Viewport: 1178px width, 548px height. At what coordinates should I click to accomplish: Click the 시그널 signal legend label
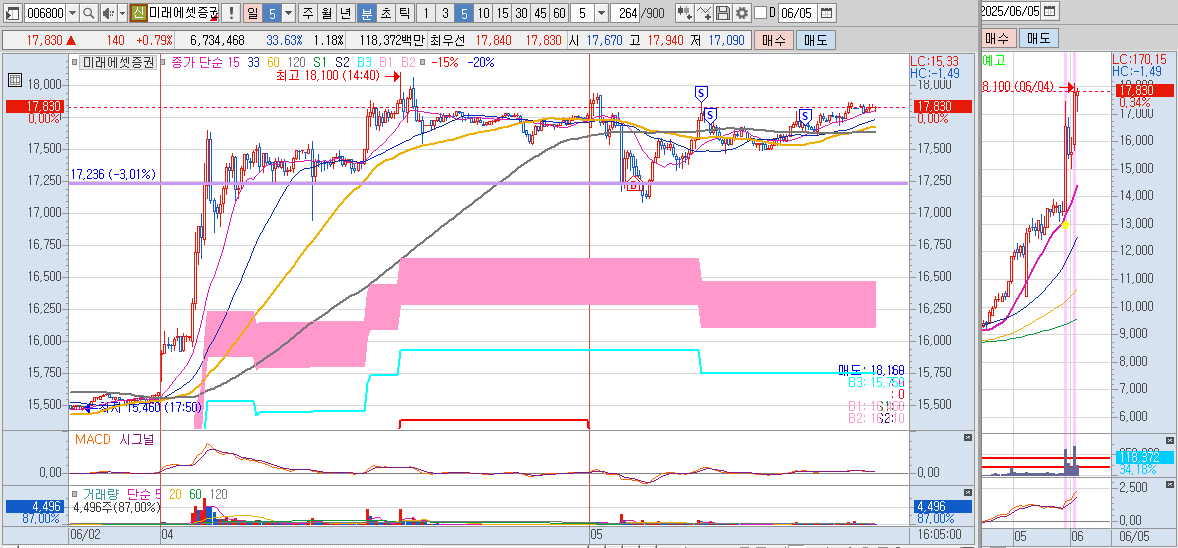pos(135,439)
